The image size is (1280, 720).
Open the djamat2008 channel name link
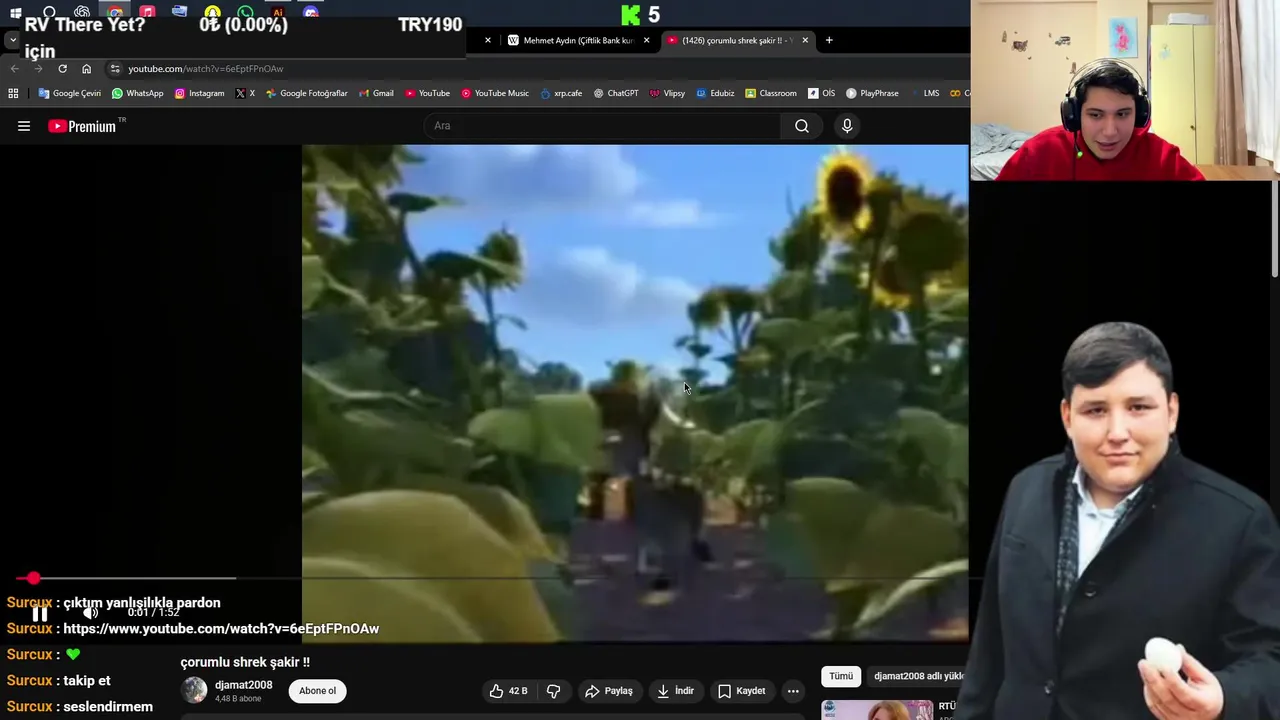coord(243,685)
